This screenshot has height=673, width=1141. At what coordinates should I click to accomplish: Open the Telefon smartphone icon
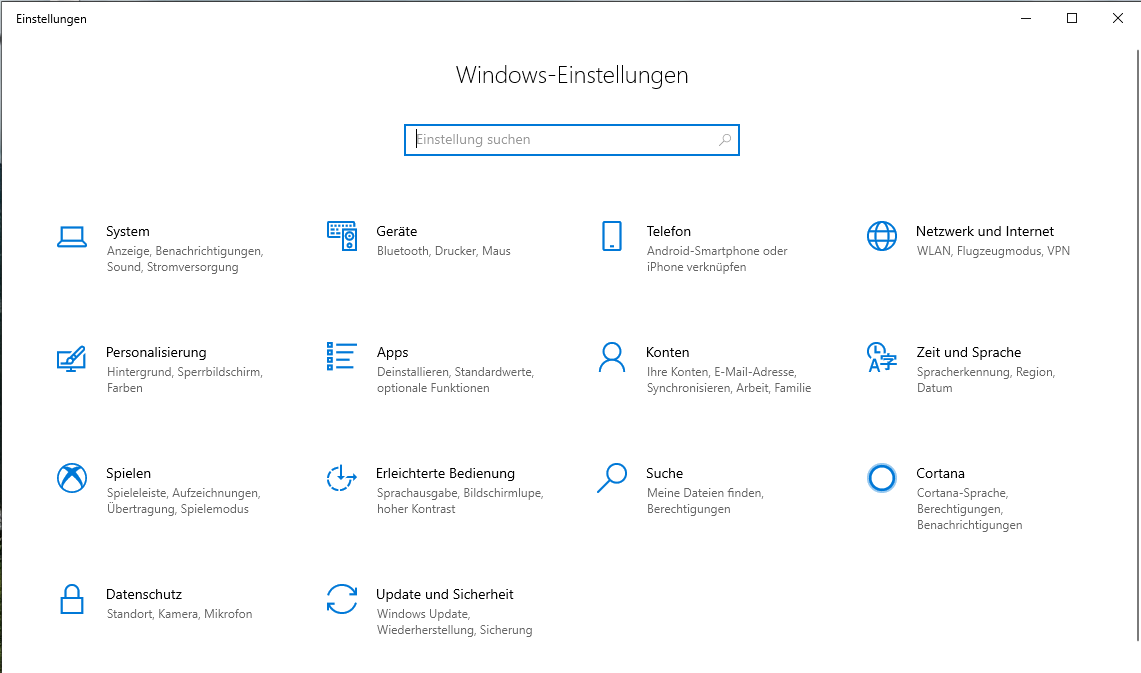click(612, 236)
